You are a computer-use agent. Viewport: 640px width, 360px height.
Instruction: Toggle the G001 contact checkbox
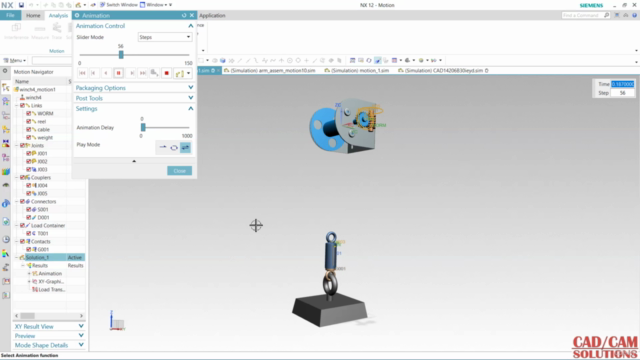29,249
